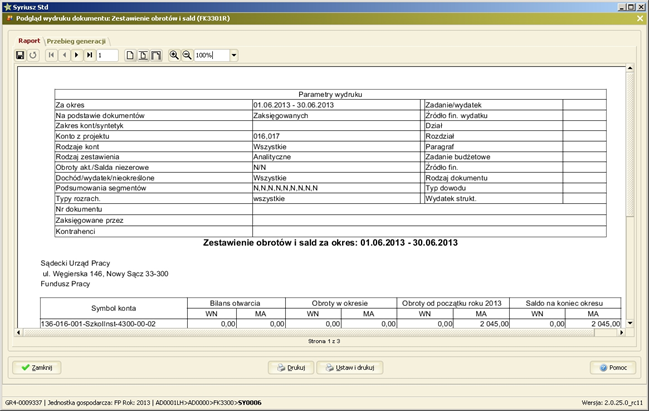Click the 'Sądecki Urząd Pracy' text
This screenshot has height=411, width=649.
coord(75,263)
